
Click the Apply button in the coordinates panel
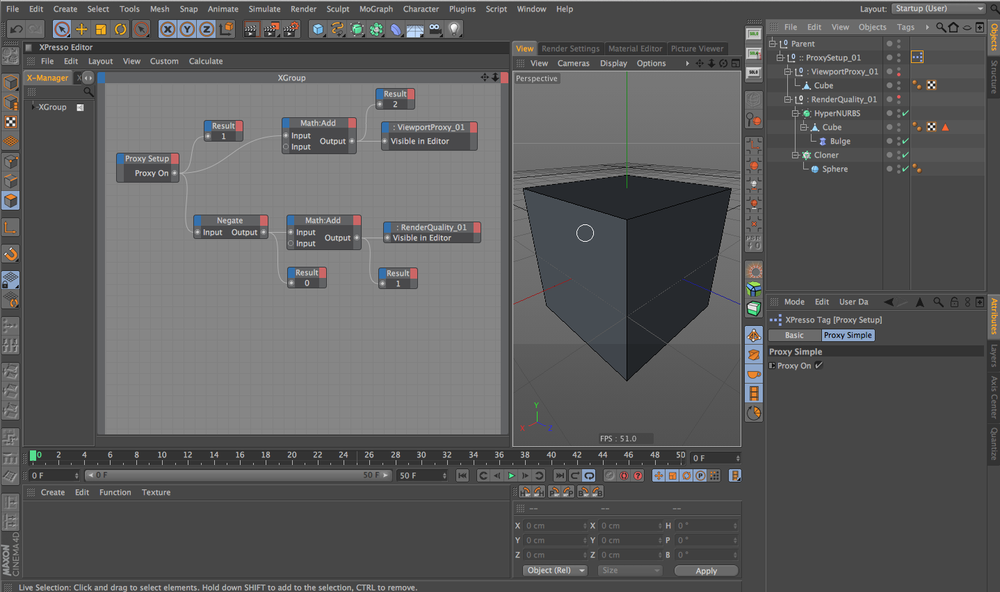[x=706, y=570]
